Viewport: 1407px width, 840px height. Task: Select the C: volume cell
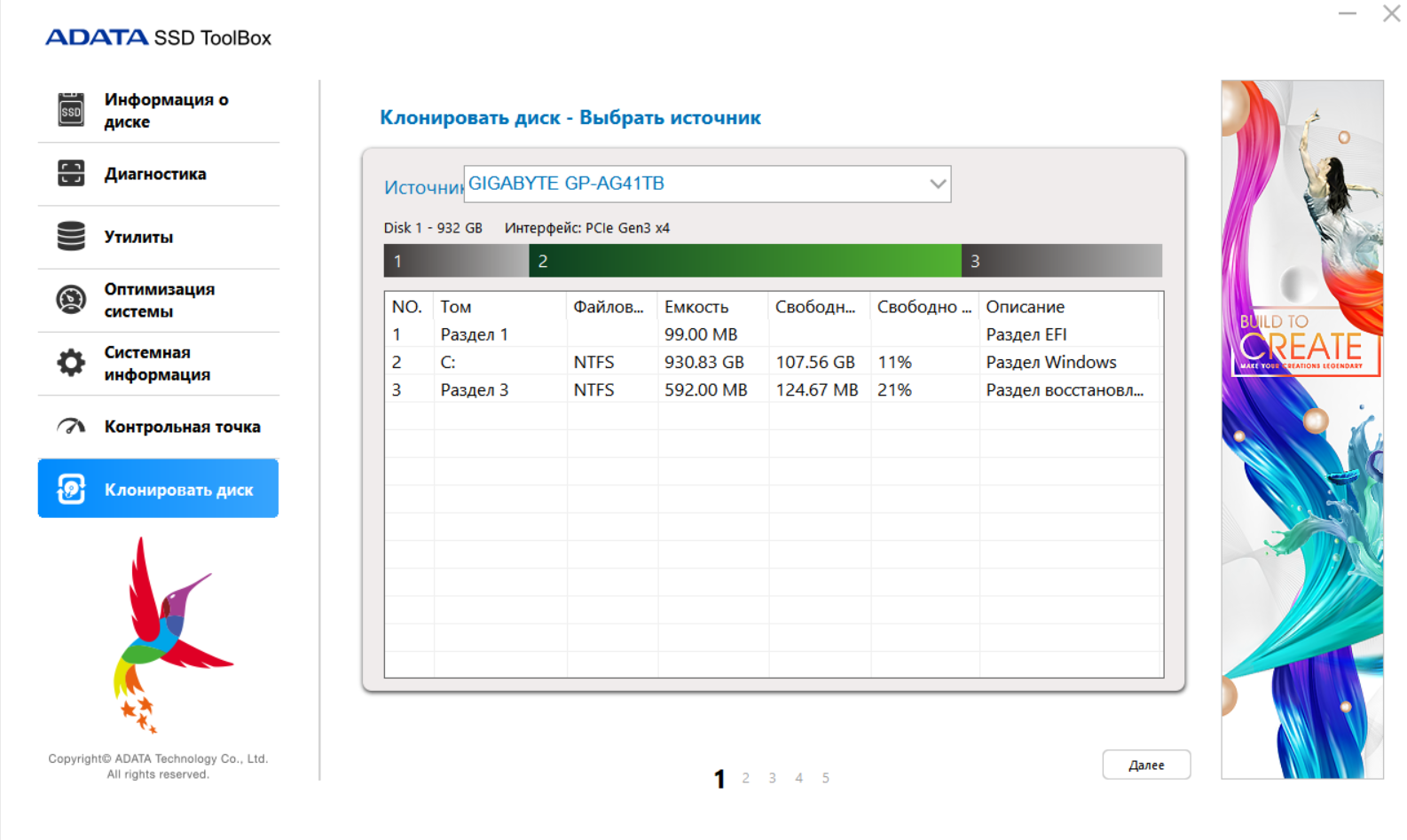click(448, 362)
